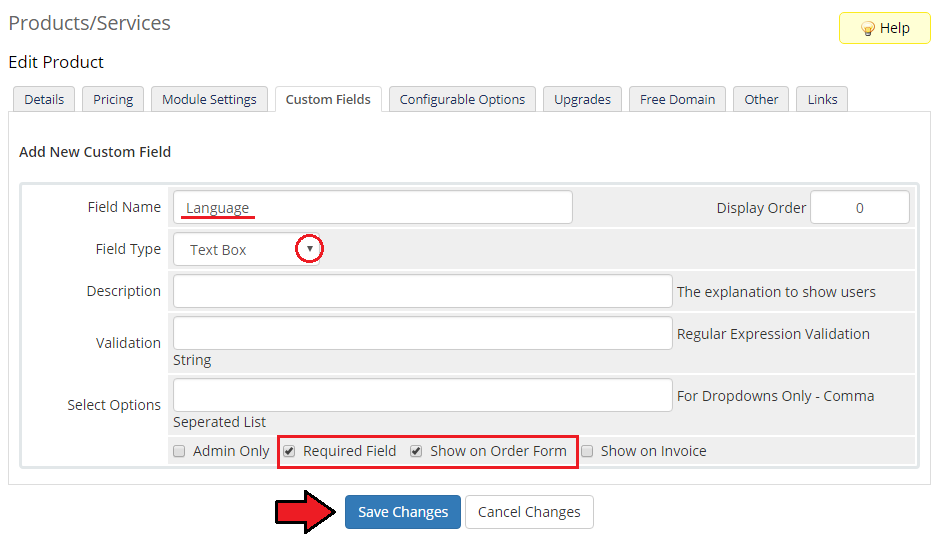This screenshot has height=548, width=945.
Task: Click the Field Name input containing Language
Action: [x=372, y=207]
